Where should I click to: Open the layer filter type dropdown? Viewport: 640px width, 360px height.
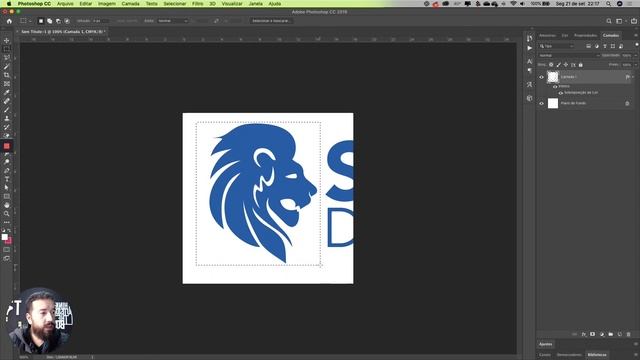tap(556, 46)
